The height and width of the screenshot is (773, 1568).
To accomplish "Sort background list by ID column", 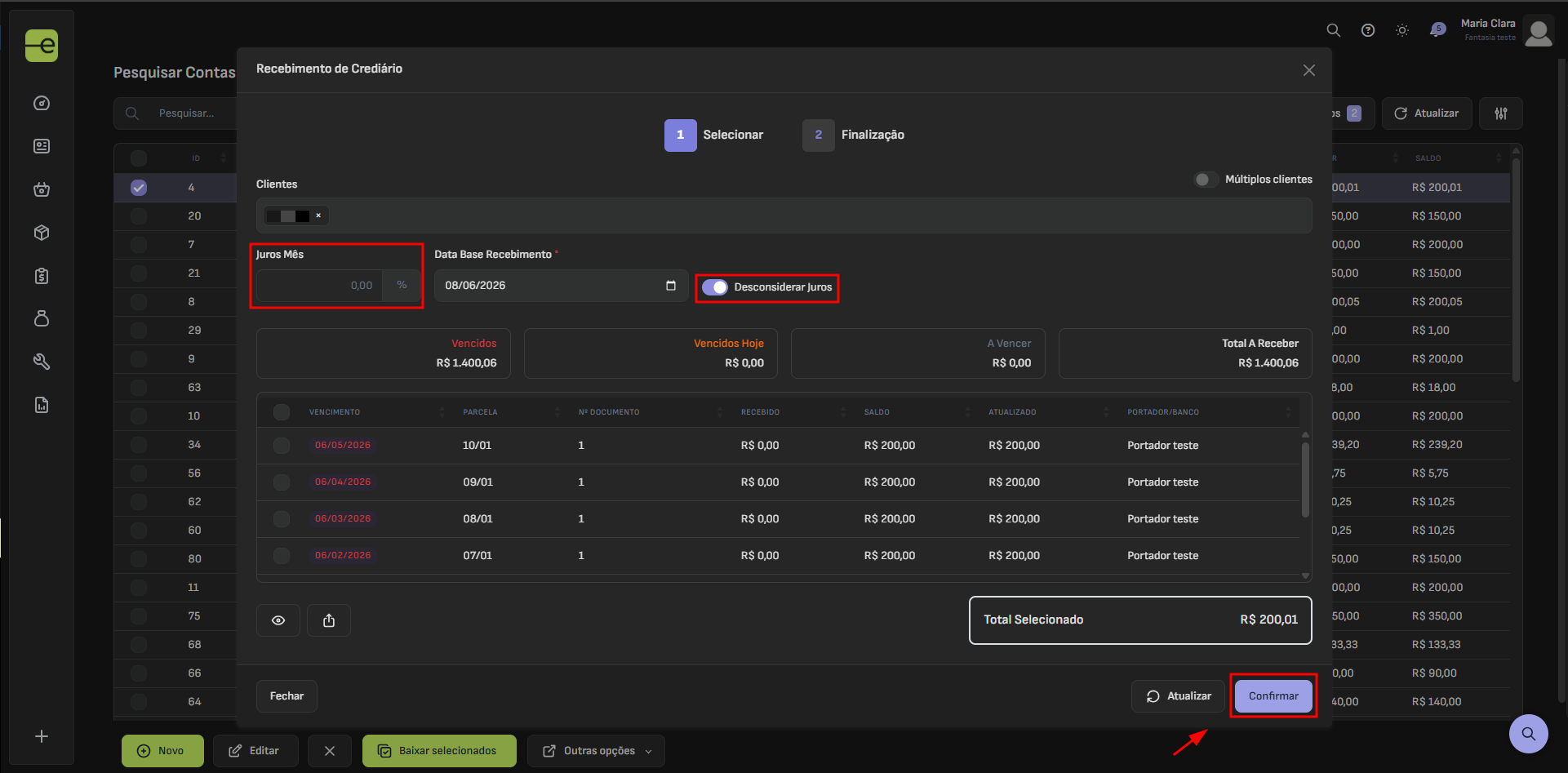I will click(224, 158).
